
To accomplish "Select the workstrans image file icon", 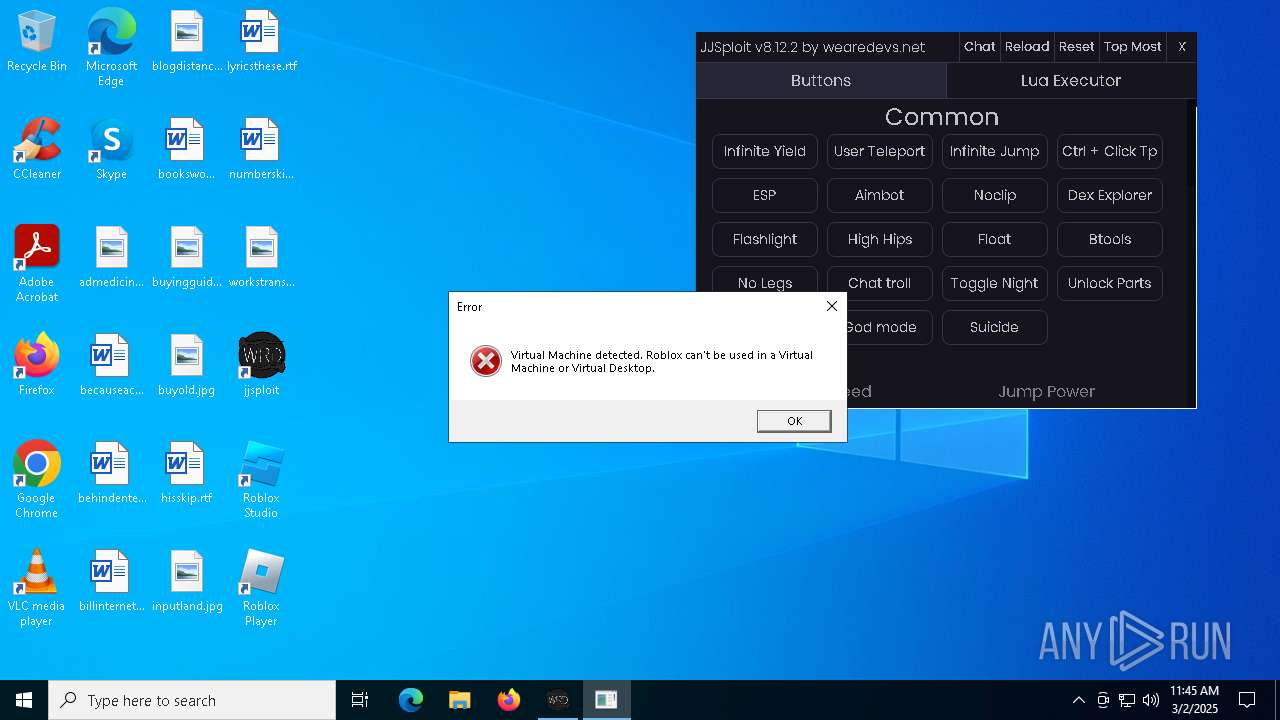I will point(261,257).
